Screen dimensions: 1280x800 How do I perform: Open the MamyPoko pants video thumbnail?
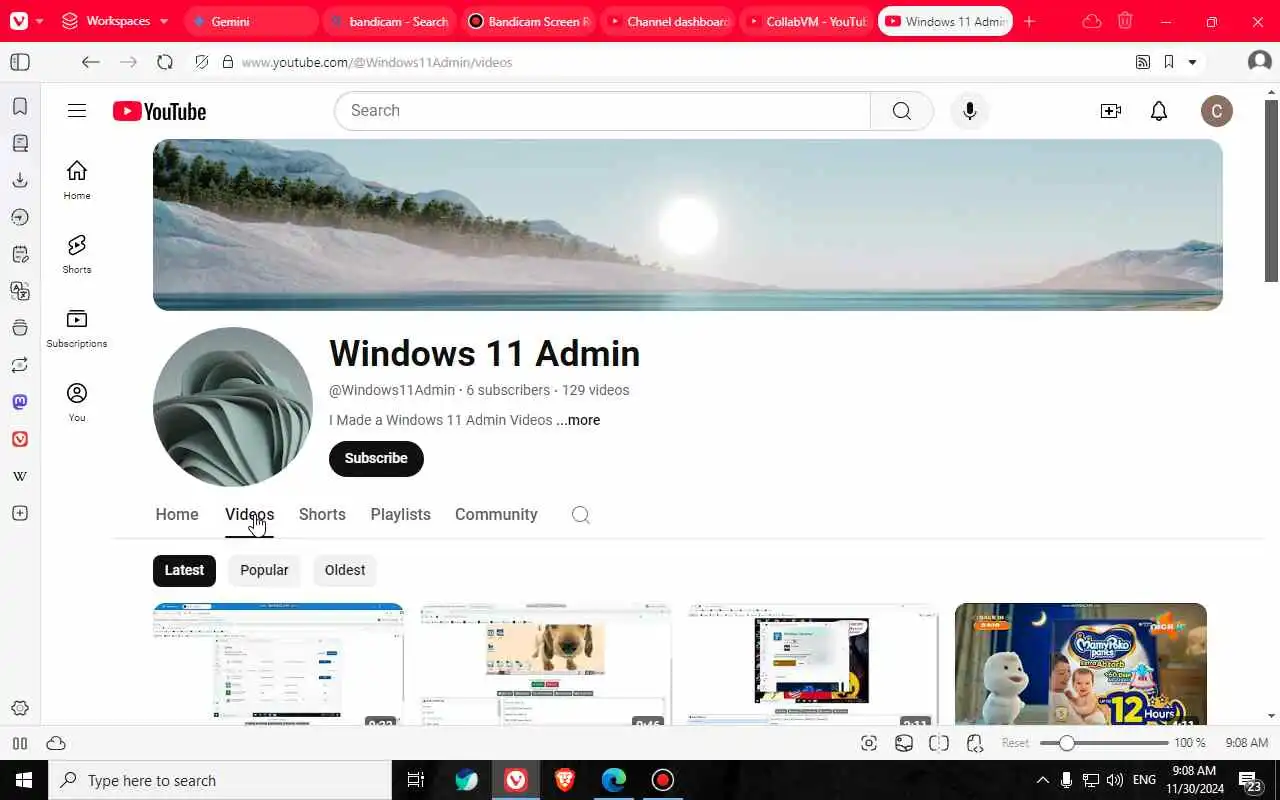click(x=1081, y=664)
